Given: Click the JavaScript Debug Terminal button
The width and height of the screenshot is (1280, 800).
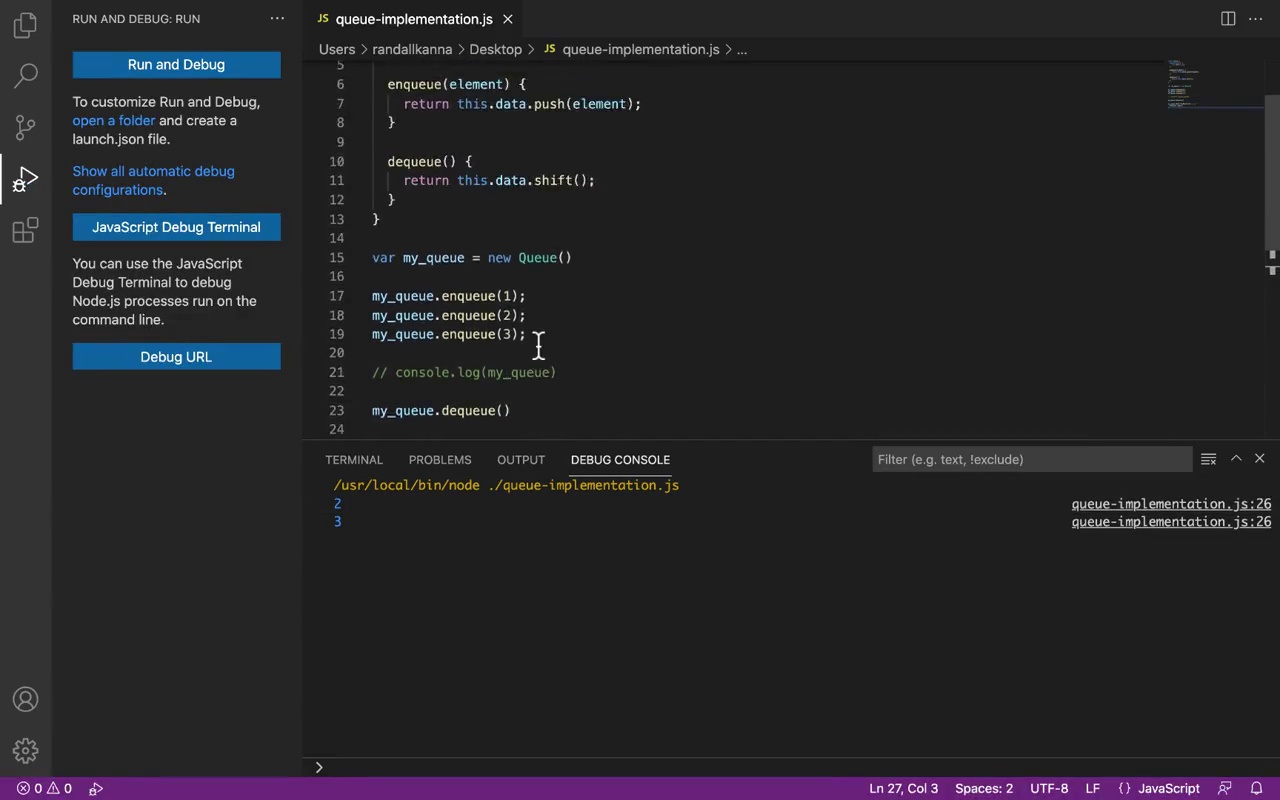Looking at the screenshot, I should coord(176,227).
